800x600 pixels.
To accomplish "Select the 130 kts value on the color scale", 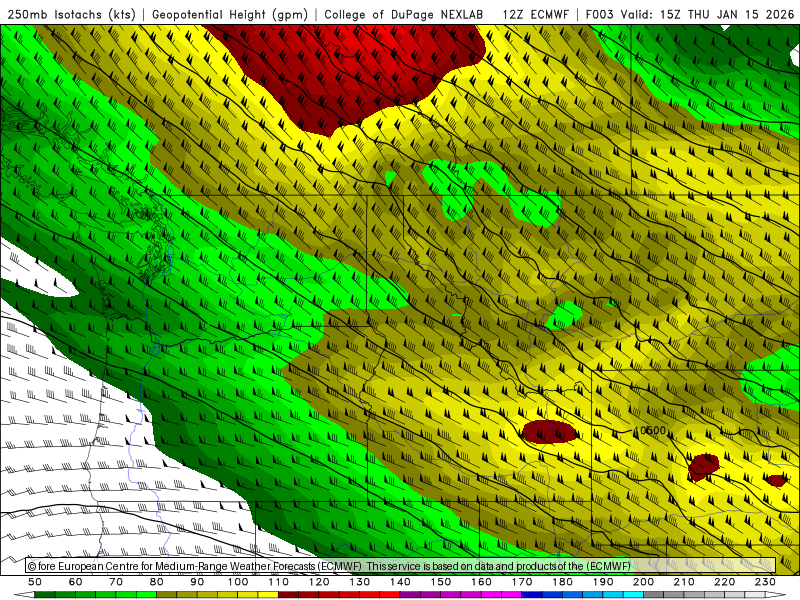I will coord(360,582).
